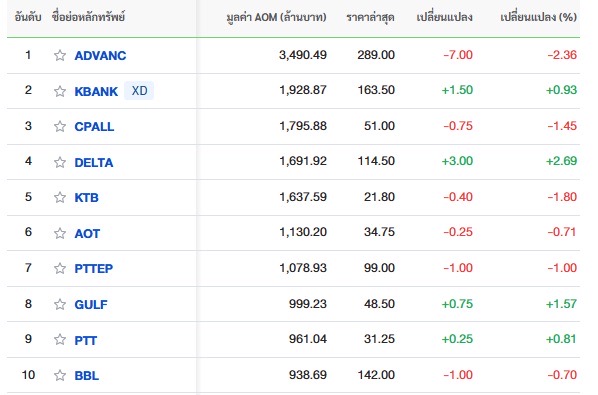This screenshot has width=598, height=395.
Task: Sort by the มูลค่า AOM column header
Action: pos(276,17)
